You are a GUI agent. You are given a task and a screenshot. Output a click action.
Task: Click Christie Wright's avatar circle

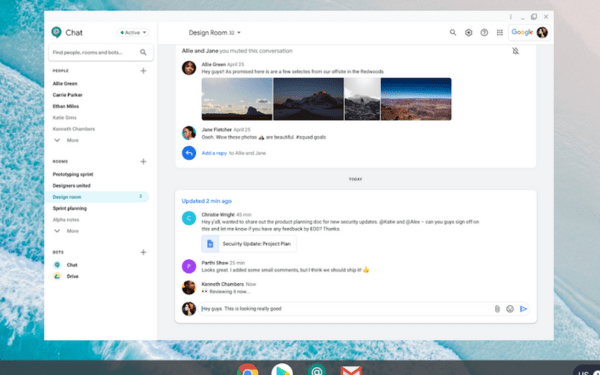[x=189, y=218]
